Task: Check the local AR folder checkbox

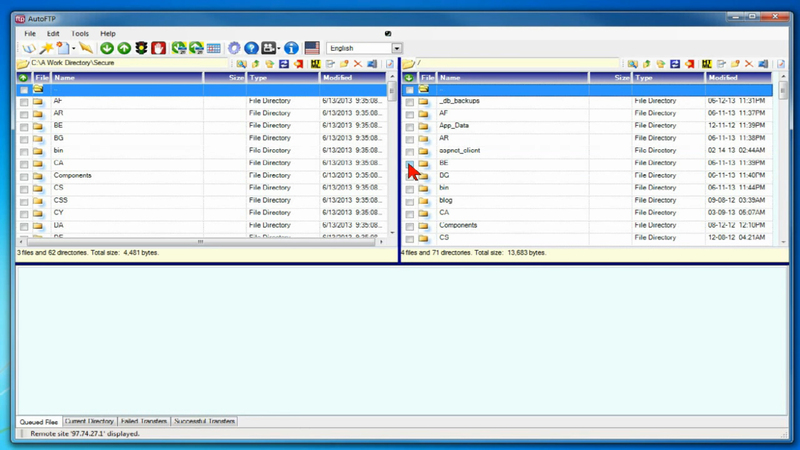Action: click(24, 114)
